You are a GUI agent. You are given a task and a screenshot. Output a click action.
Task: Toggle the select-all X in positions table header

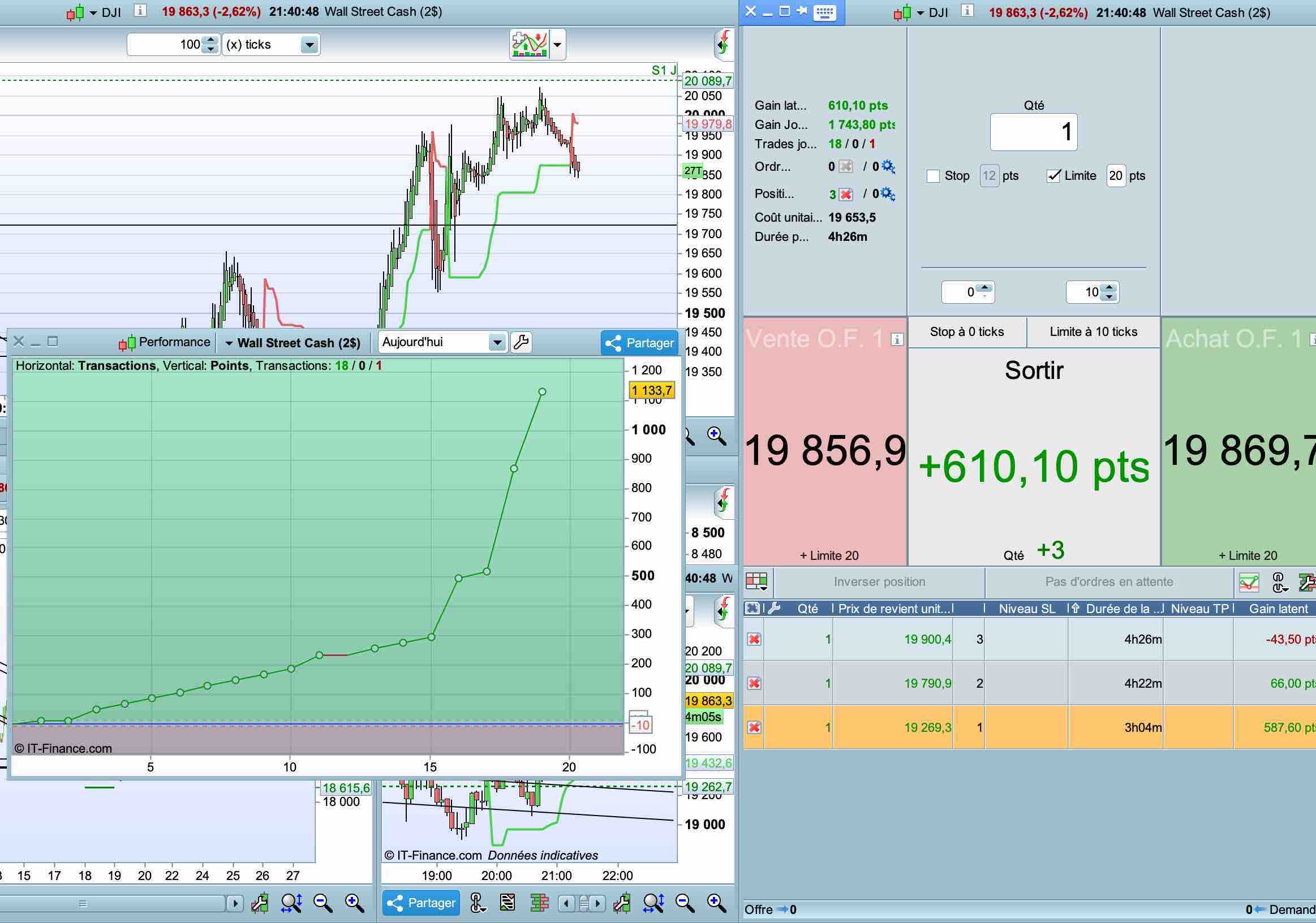coord(753,609)
